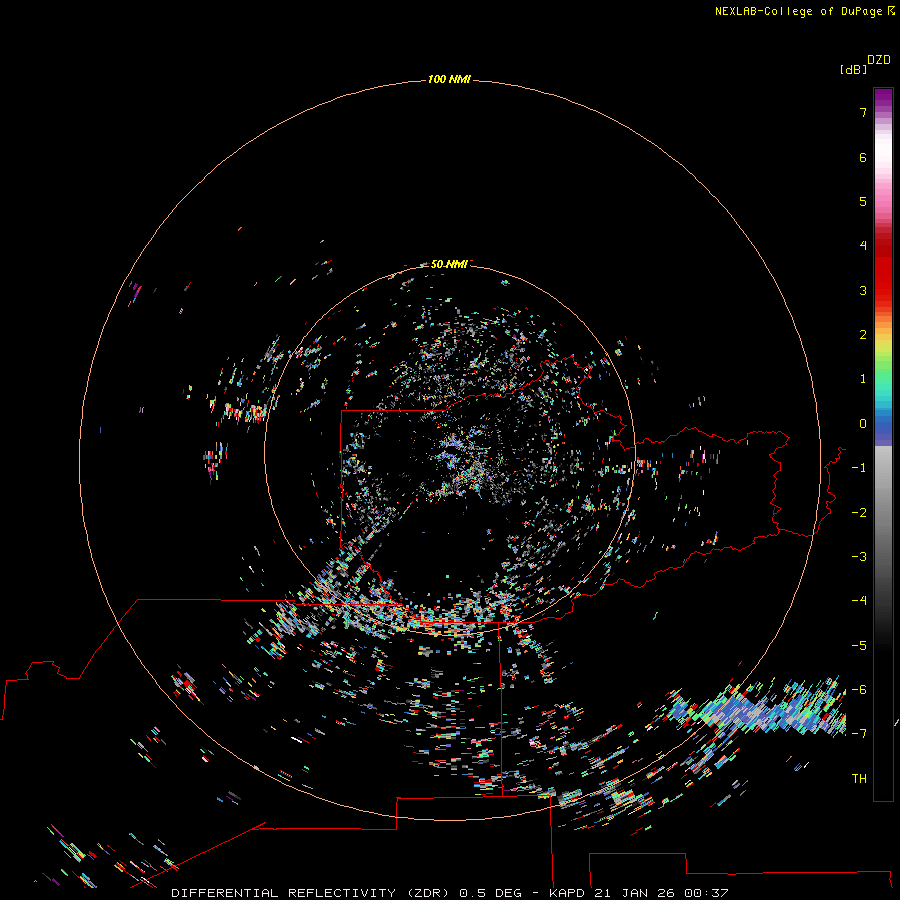900x900 pixels.
Task: Click the 4 dB value on the color scale
Action: click(863, 246)
